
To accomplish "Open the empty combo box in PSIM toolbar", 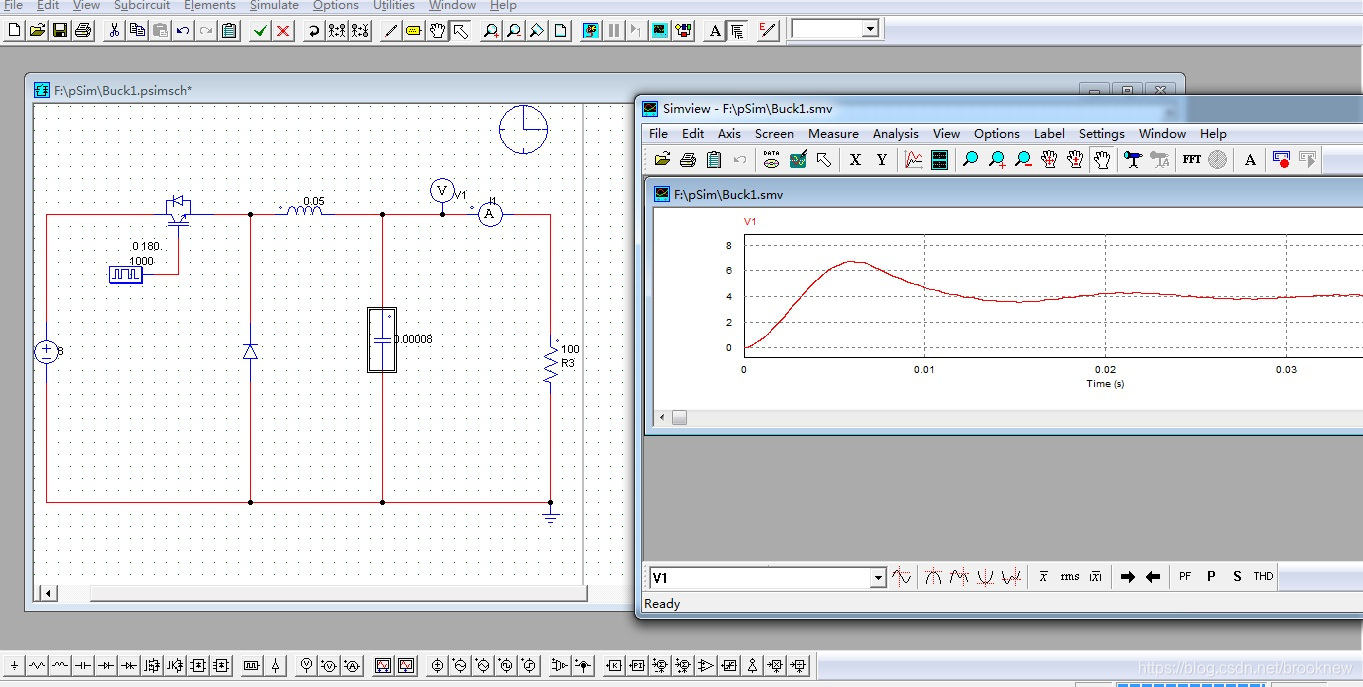I will tap(870, 29).
